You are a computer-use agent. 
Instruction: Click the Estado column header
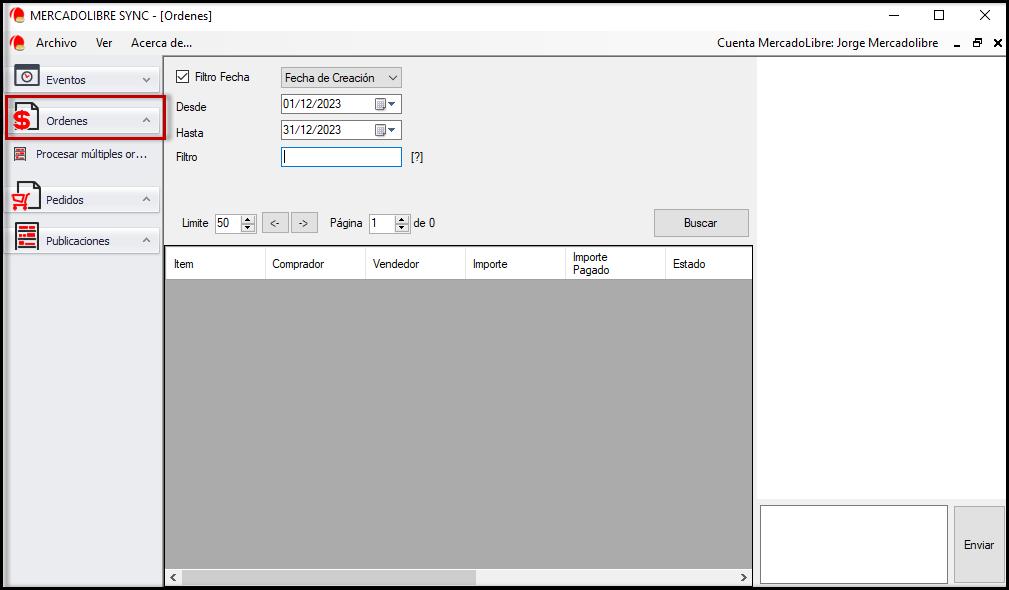[x=708, y=264]
